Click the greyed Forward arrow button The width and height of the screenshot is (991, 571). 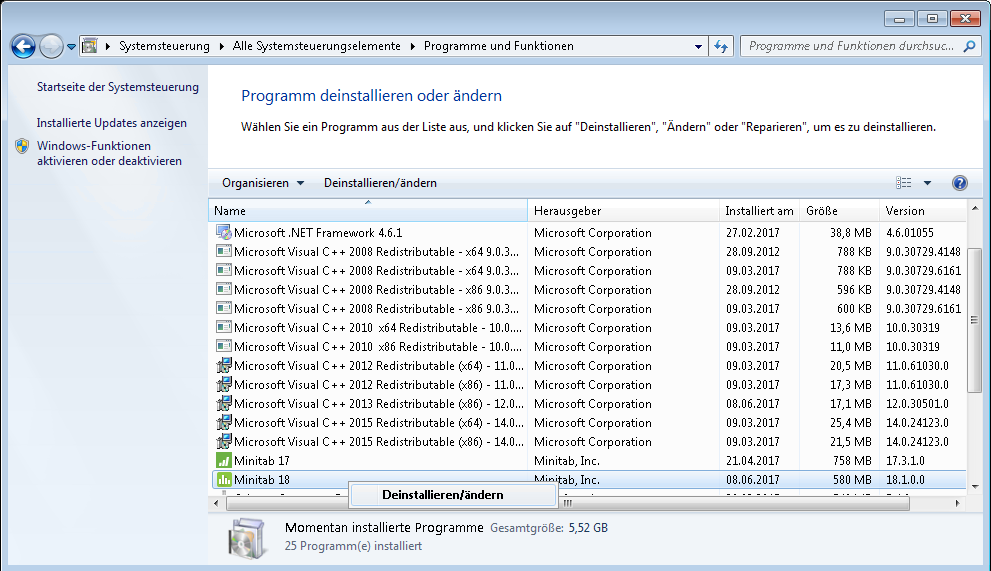tap(51, 46)
